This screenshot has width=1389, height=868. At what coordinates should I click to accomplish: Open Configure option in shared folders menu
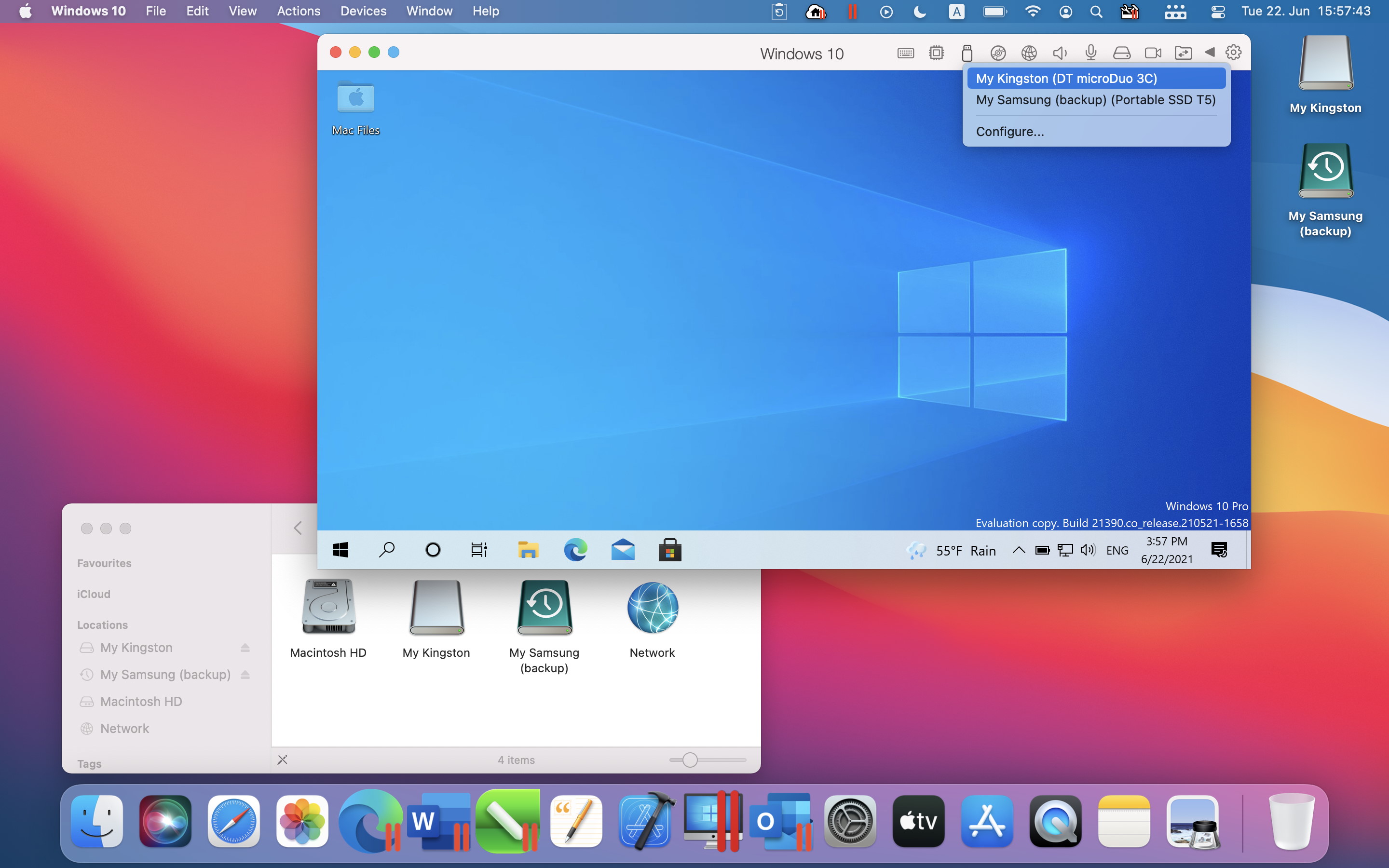point(1010,130)
